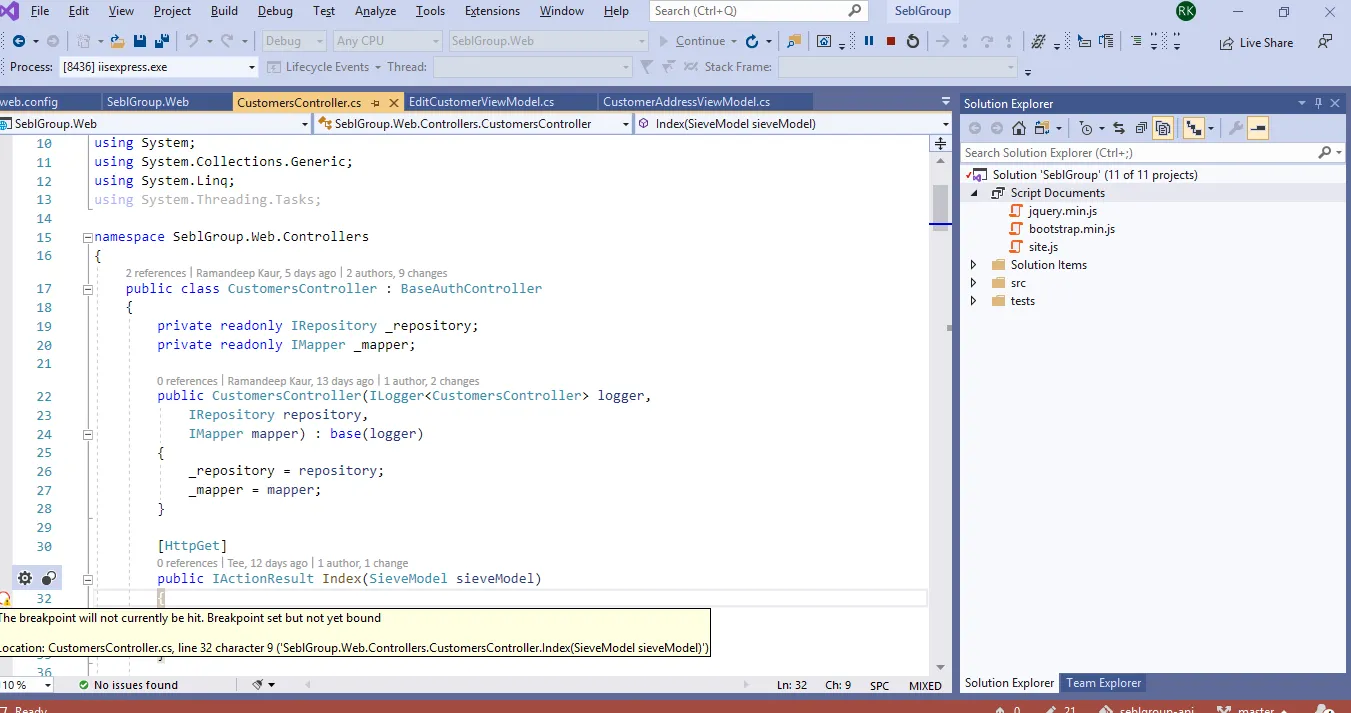
Task: Toggle Show All Files in Solution Explorer
Action: point(1162,128)
